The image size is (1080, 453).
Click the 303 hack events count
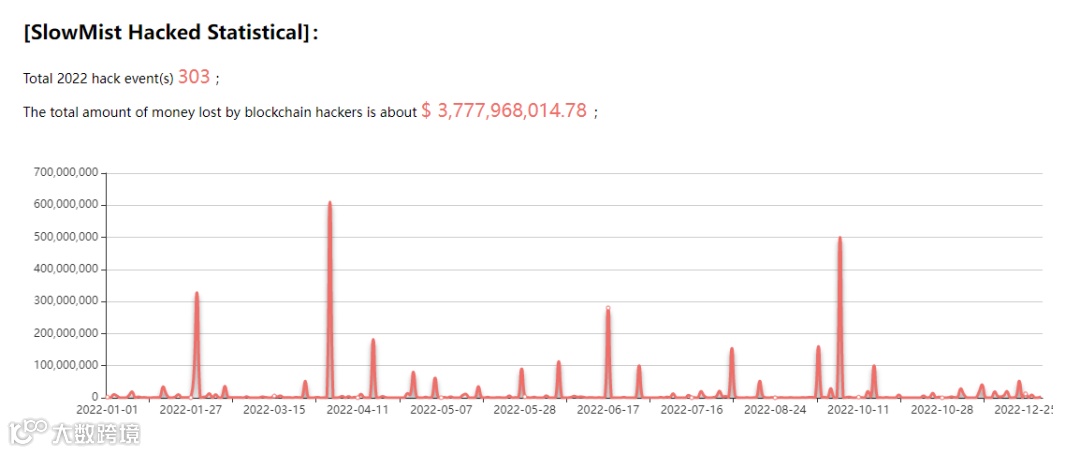[194, 77]
